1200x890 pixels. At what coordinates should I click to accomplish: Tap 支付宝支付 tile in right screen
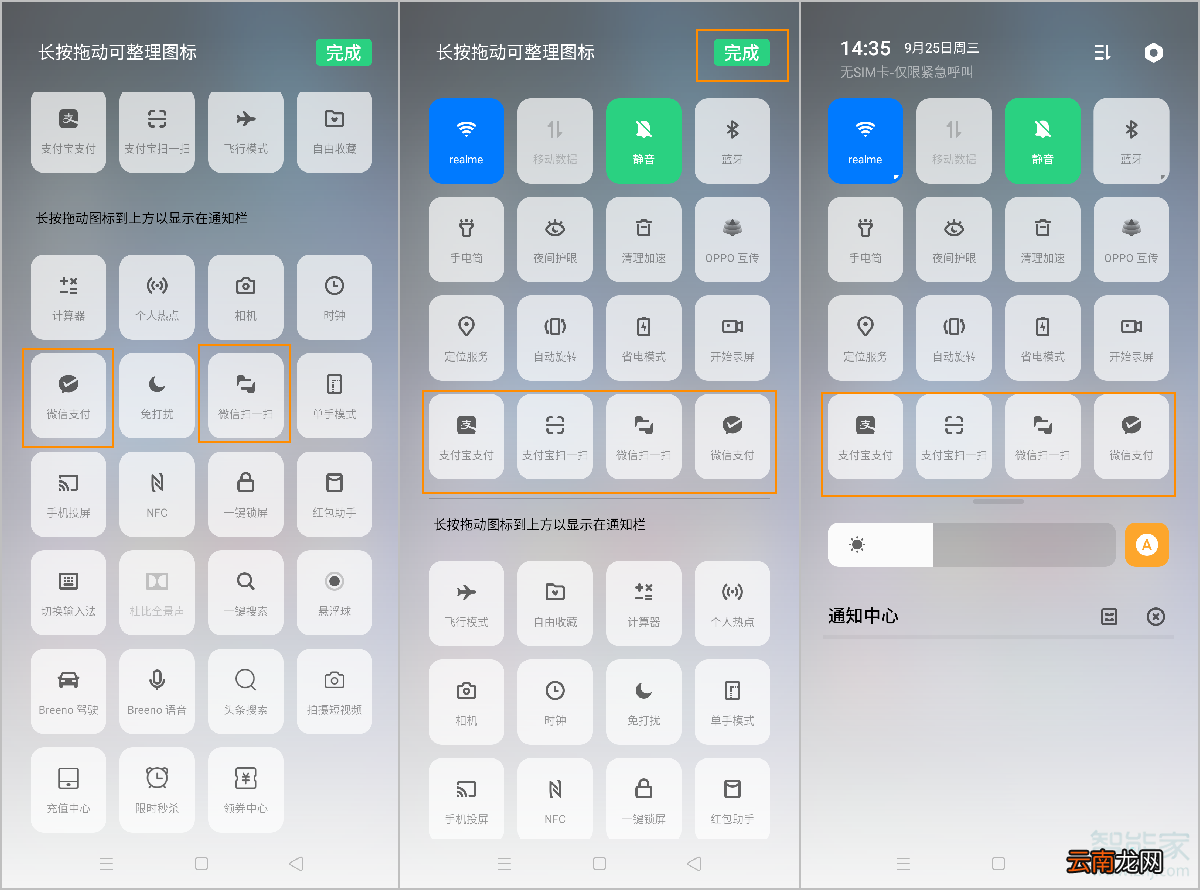point(865,436)
